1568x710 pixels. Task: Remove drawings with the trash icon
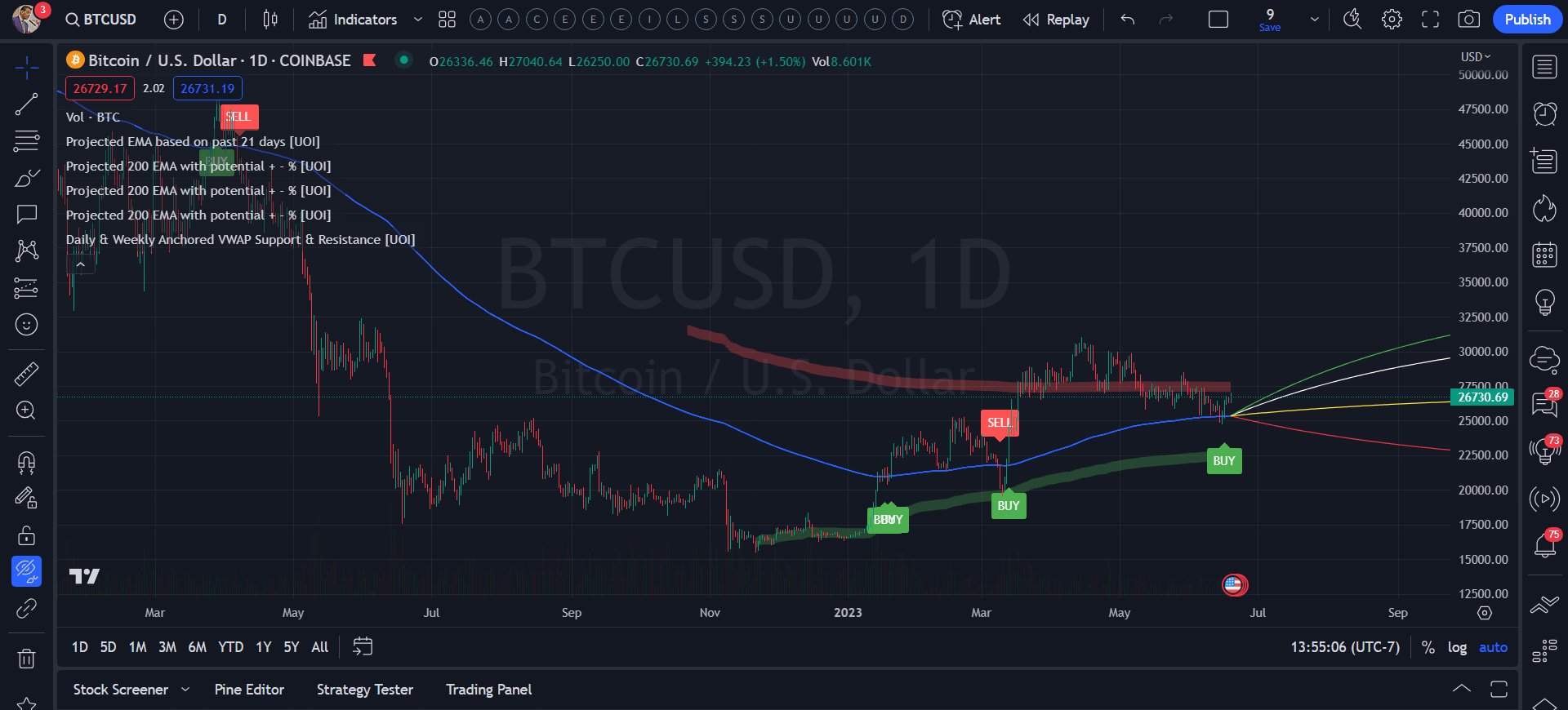coord(26,658)
